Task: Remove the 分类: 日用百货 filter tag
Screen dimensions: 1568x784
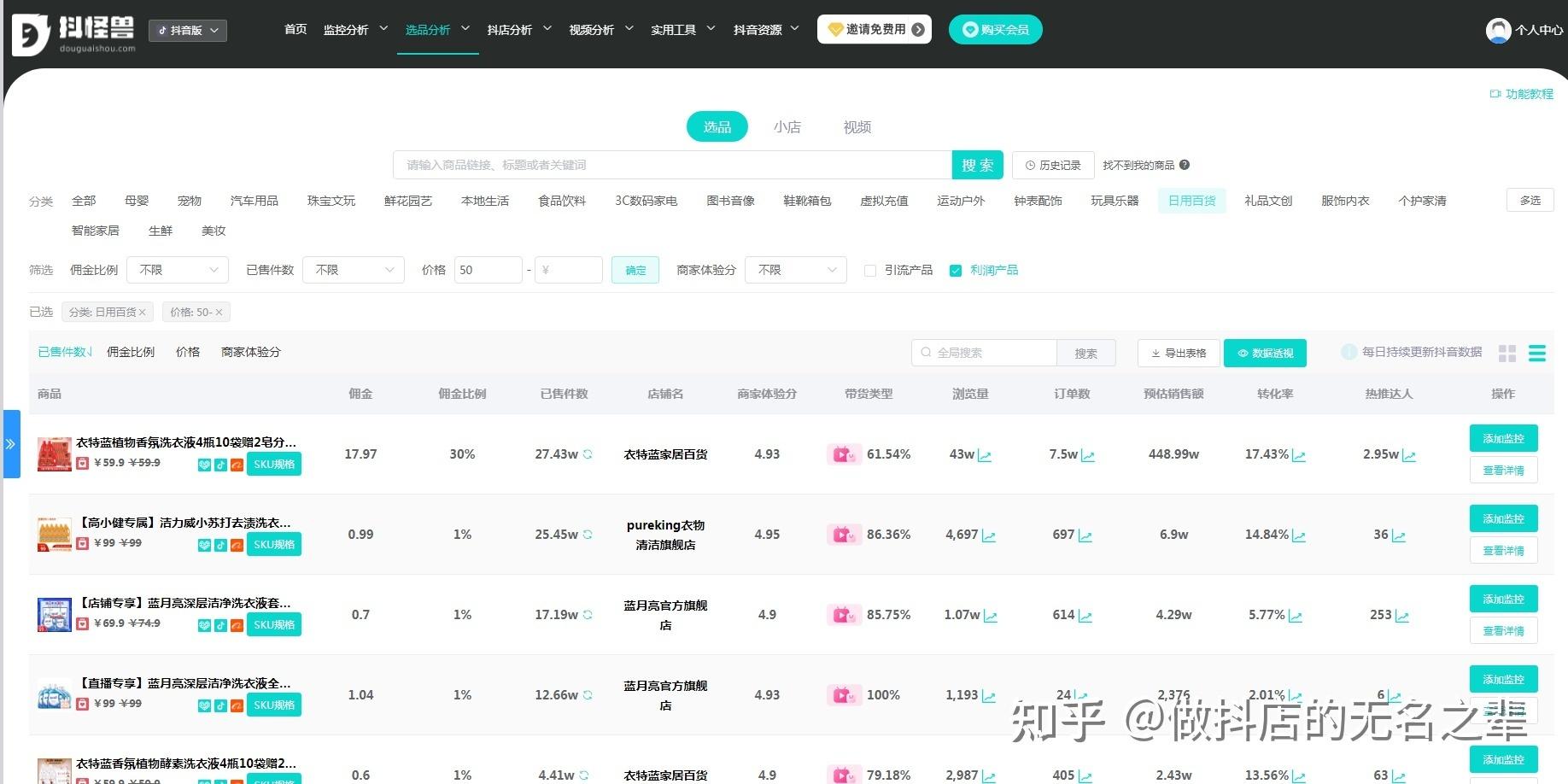Action: tap(143, 313)
